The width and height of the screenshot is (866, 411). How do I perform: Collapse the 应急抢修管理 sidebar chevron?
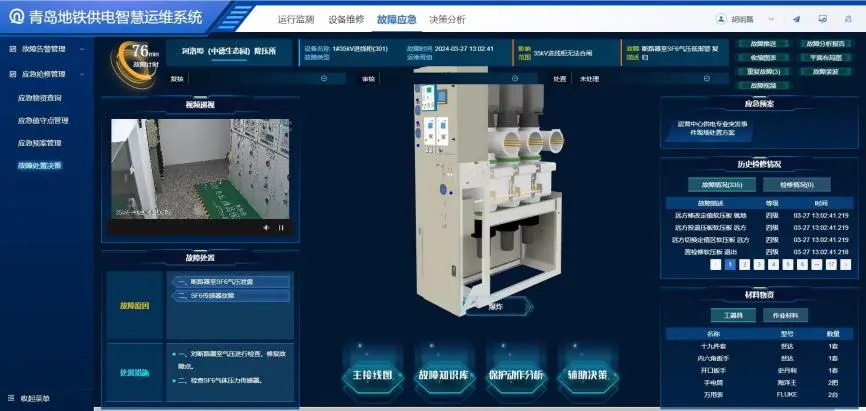pos(82,74)
